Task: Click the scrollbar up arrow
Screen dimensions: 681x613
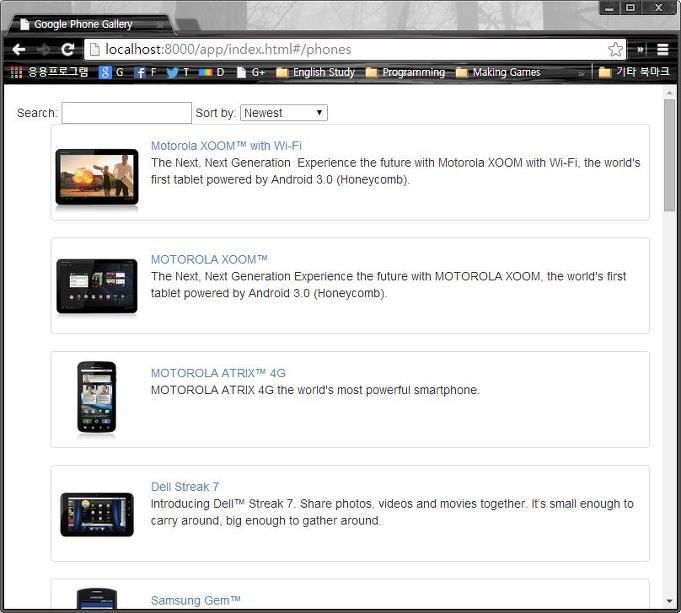Action: click(x=669, y=93)
